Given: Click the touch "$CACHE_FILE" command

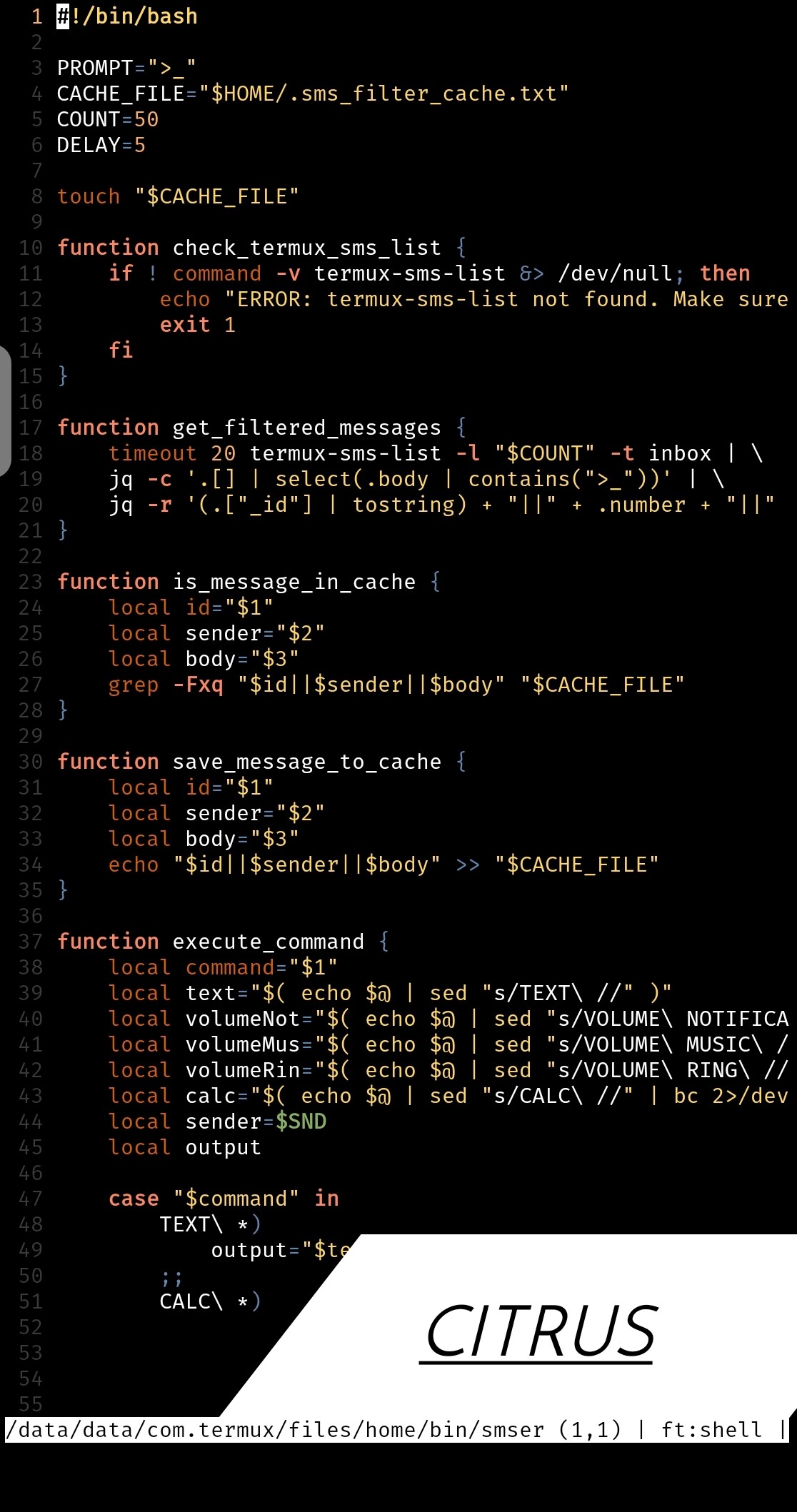Looking at the screenshot, I should pos(178,196).
